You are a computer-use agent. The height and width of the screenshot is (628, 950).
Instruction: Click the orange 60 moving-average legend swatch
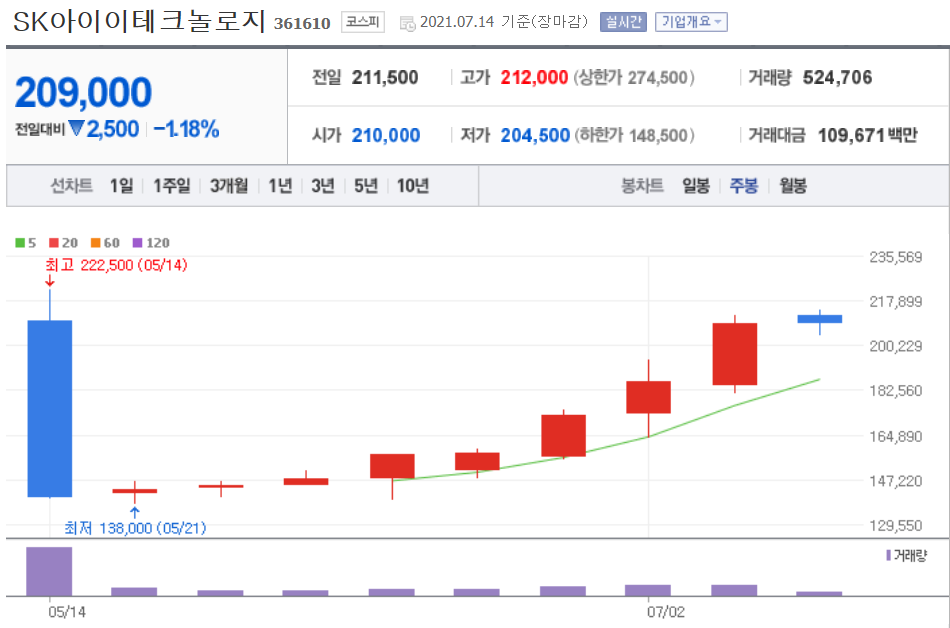point(95,243)
